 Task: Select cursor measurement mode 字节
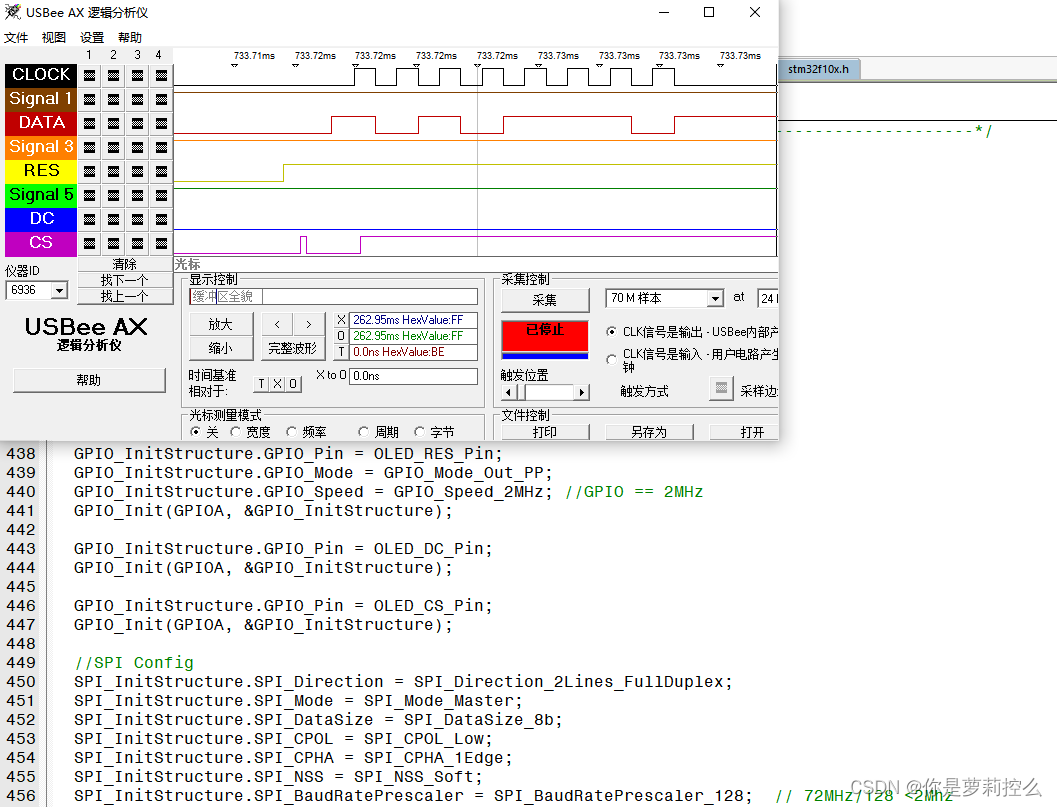coord(419,431)
